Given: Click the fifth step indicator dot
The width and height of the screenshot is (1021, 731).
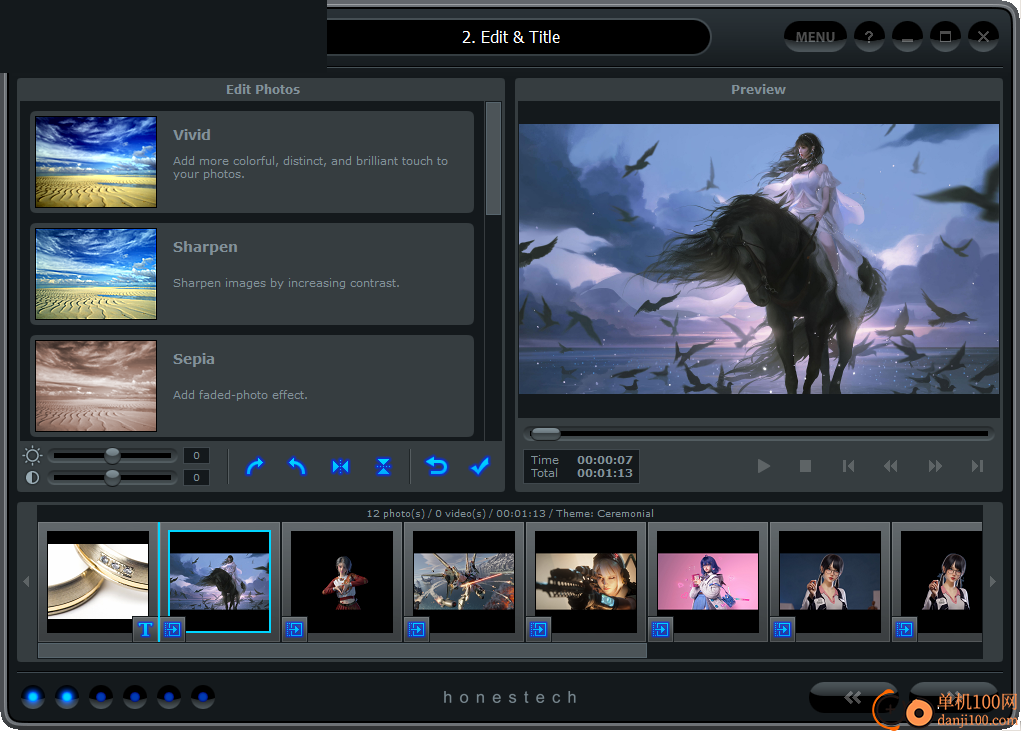Looking at the screenshot, I should (x=169, y=697).
